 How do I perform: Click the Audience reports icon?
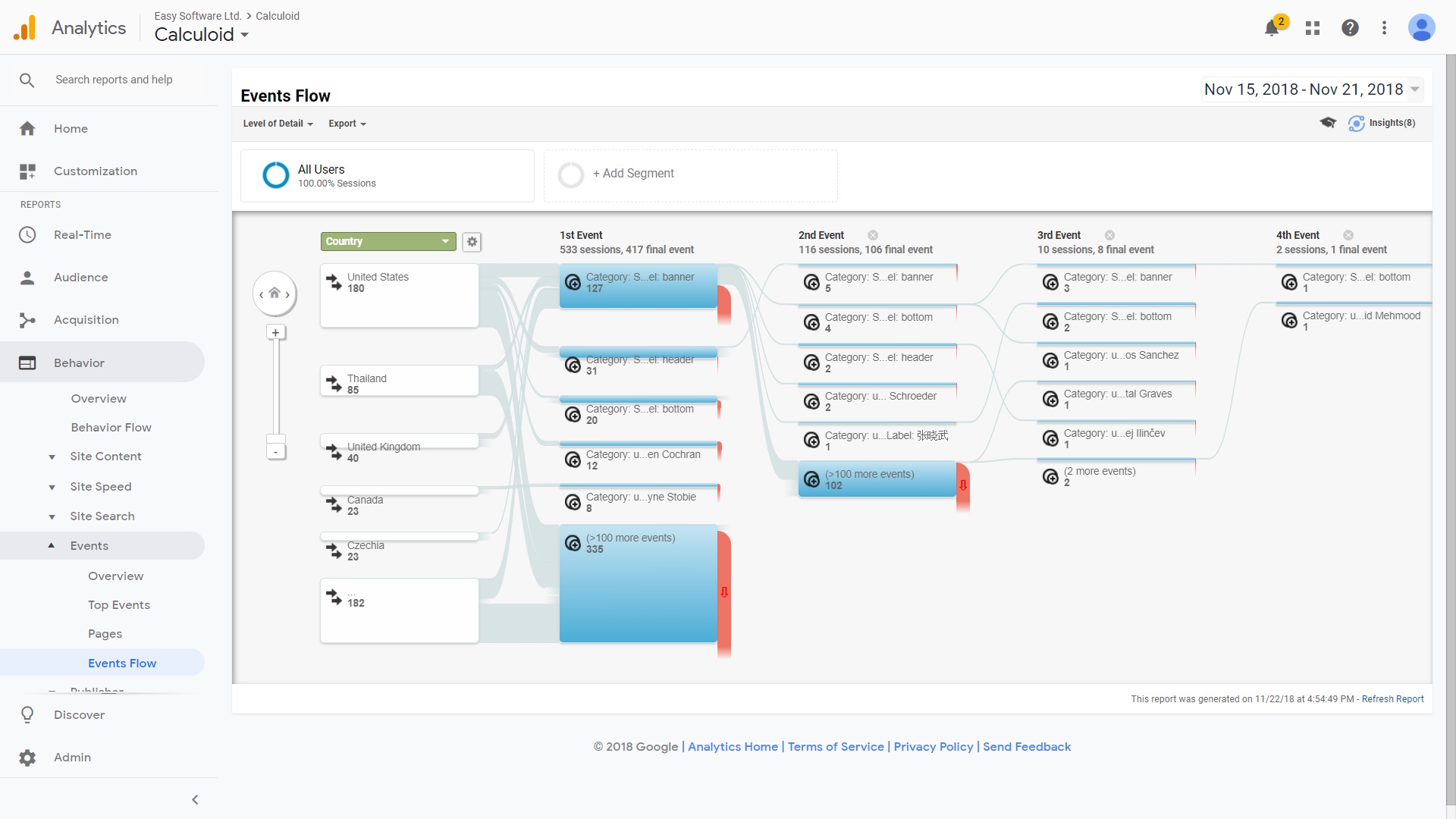[27, 277]
